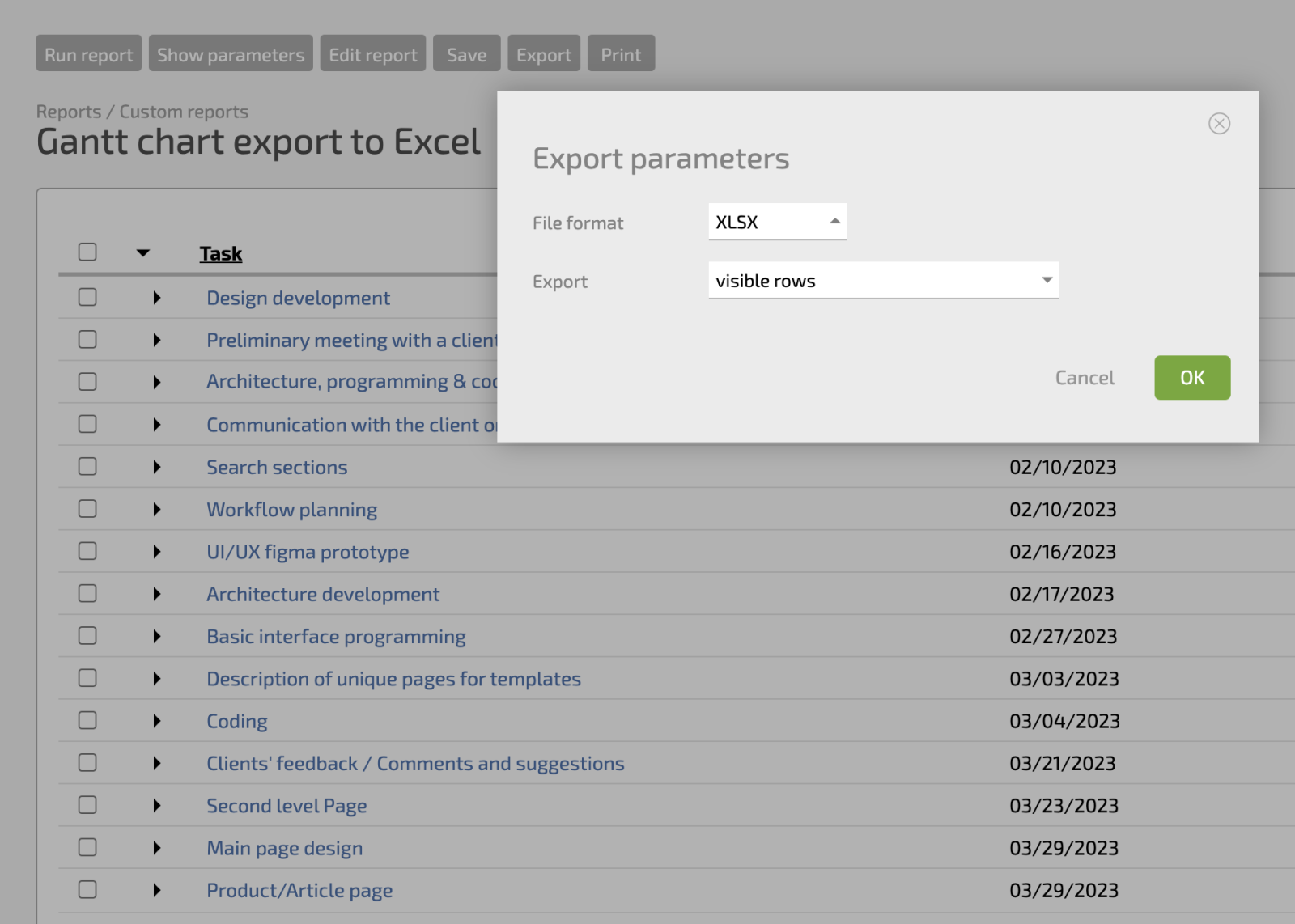Check the checkbox next to Main page design

pyautogui.click(x=87, y=847)
